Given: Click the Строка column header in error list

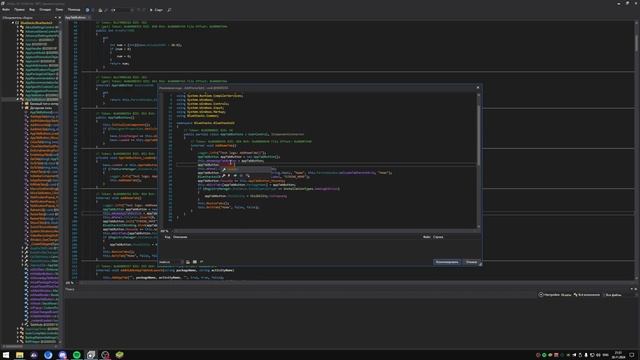Looking at the screenshot, I should [x=438, y=237].
